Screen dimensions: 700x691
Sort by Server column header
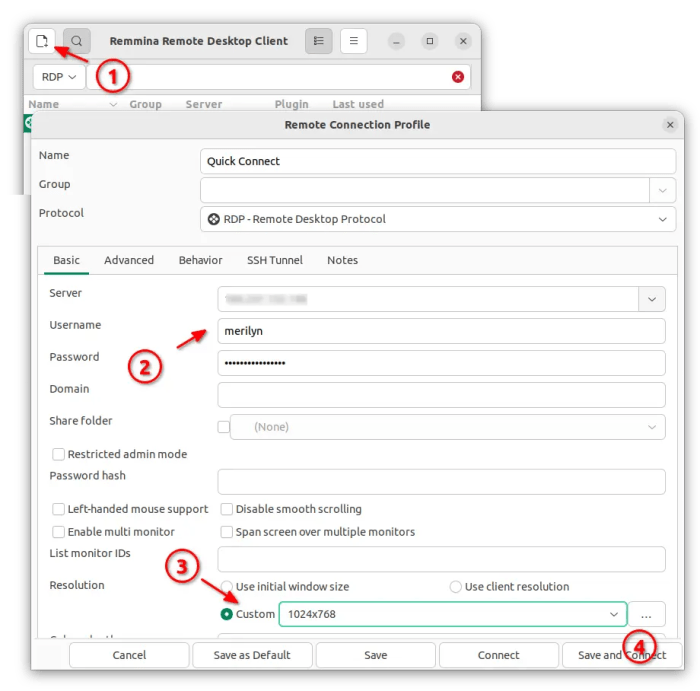204,104
